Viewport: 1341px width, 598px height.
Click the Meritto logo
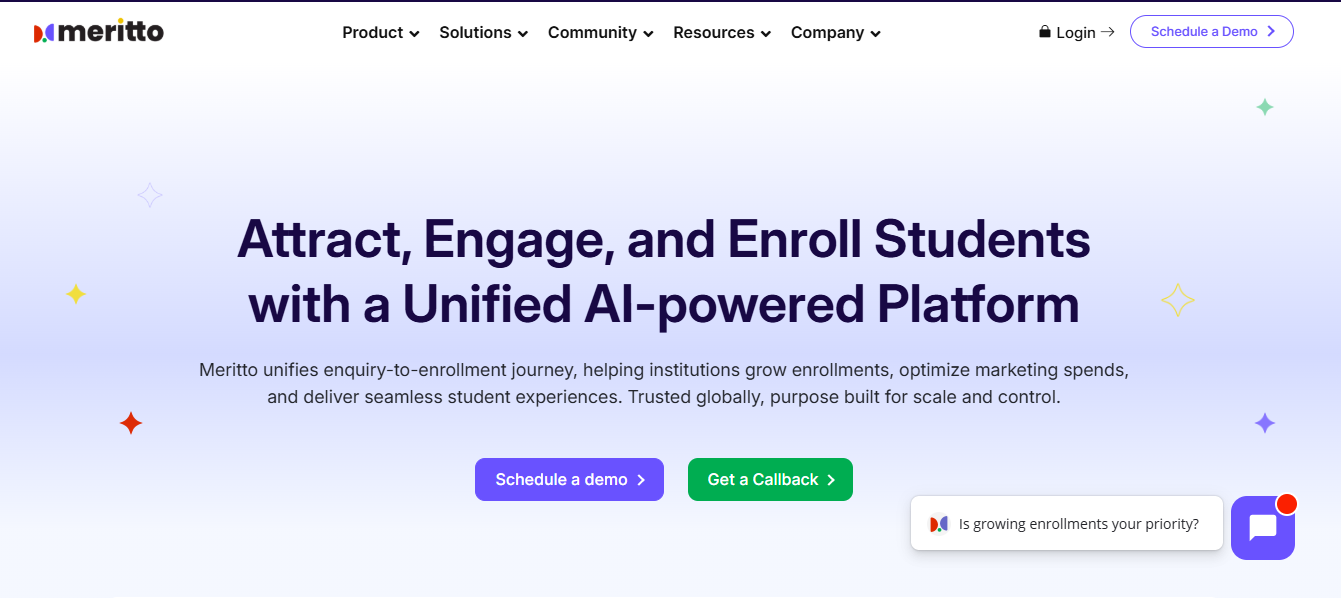click(x=98, y=32)
